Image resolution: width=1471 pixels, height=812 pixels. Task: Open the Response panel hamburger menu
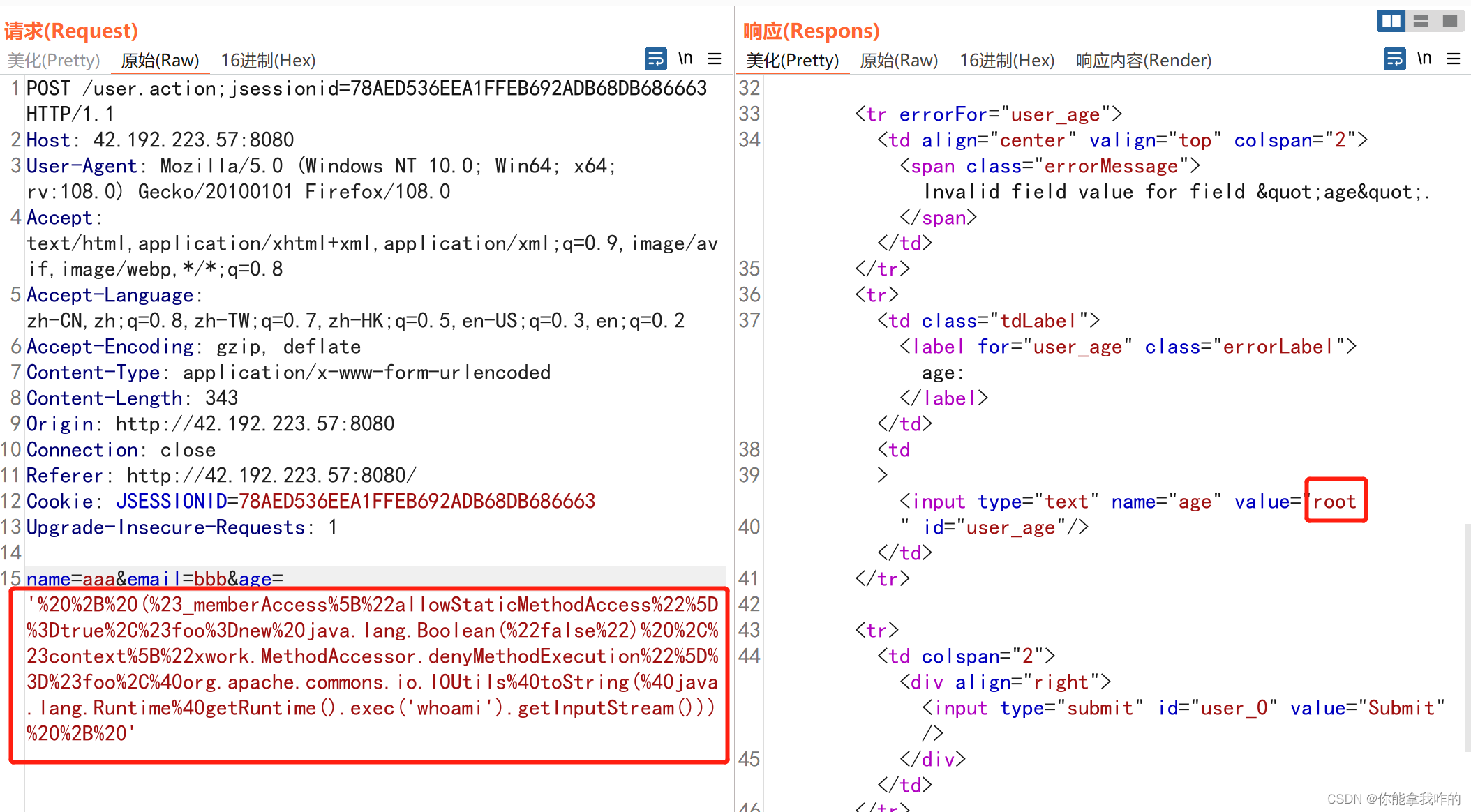1454,59
